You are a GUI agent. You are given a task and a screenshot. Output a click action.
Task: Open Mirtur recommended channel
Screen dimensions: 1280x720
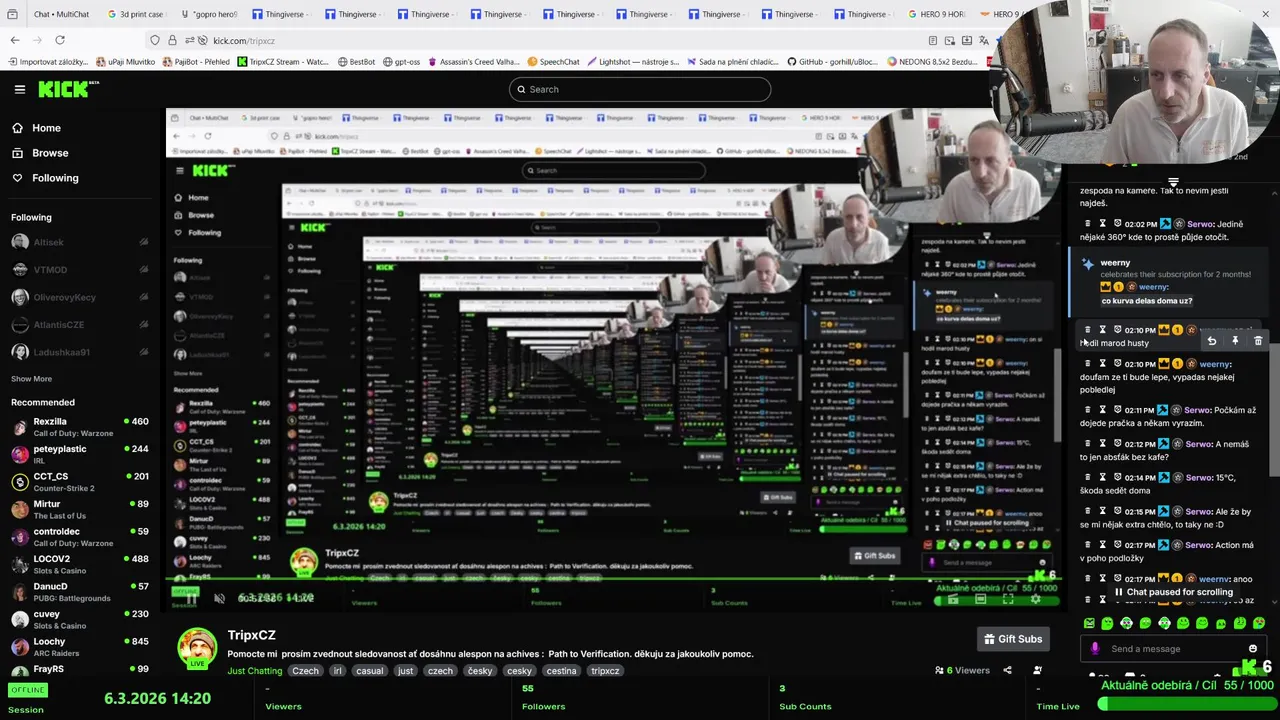[80, 509]
